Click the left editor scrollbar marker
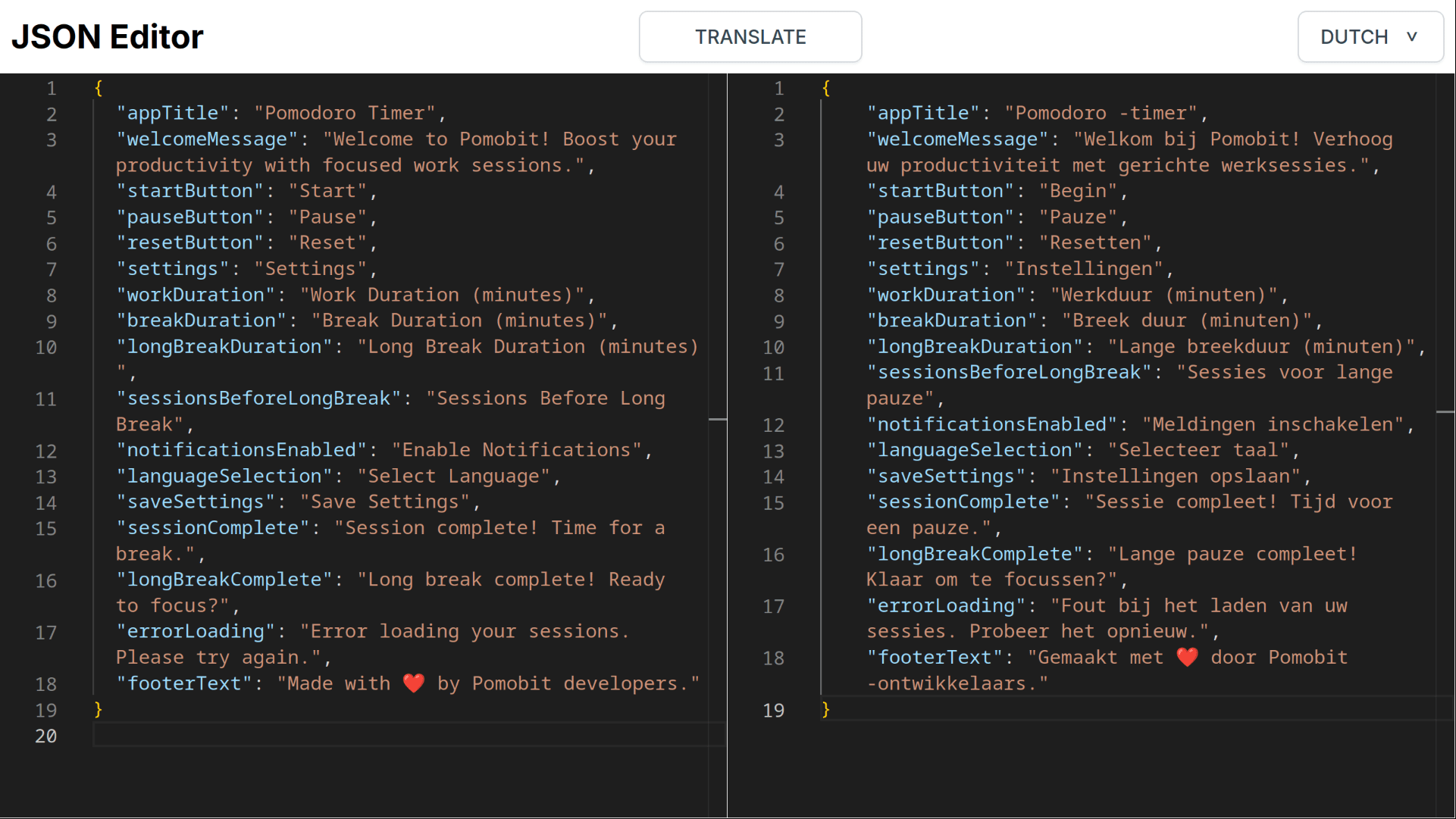The height and width of the screenshot is (819, 1456). pyautogui.click(x=717, y=419)
